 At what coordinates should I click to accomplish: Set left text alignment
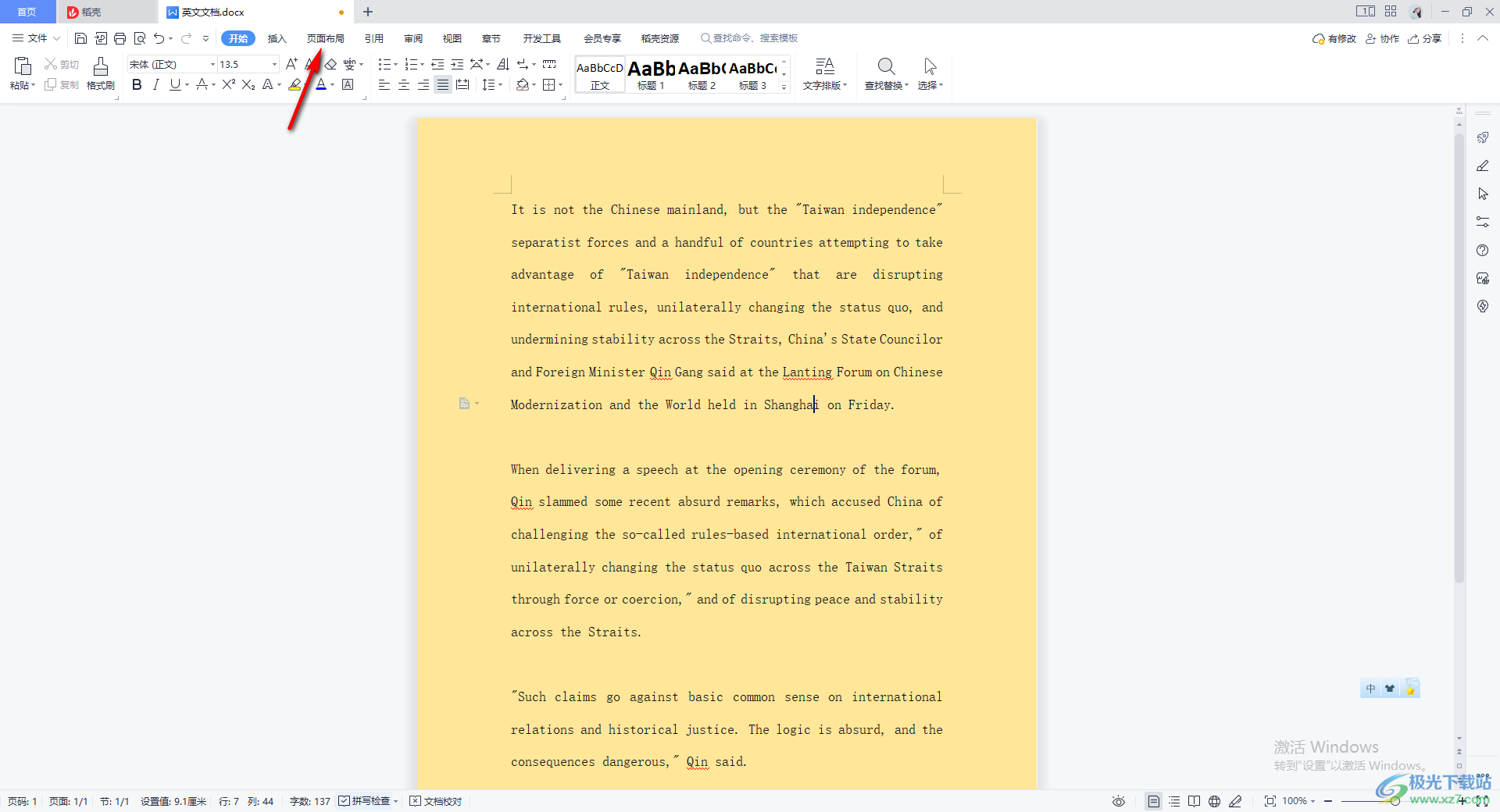click(x=384, y=84)
